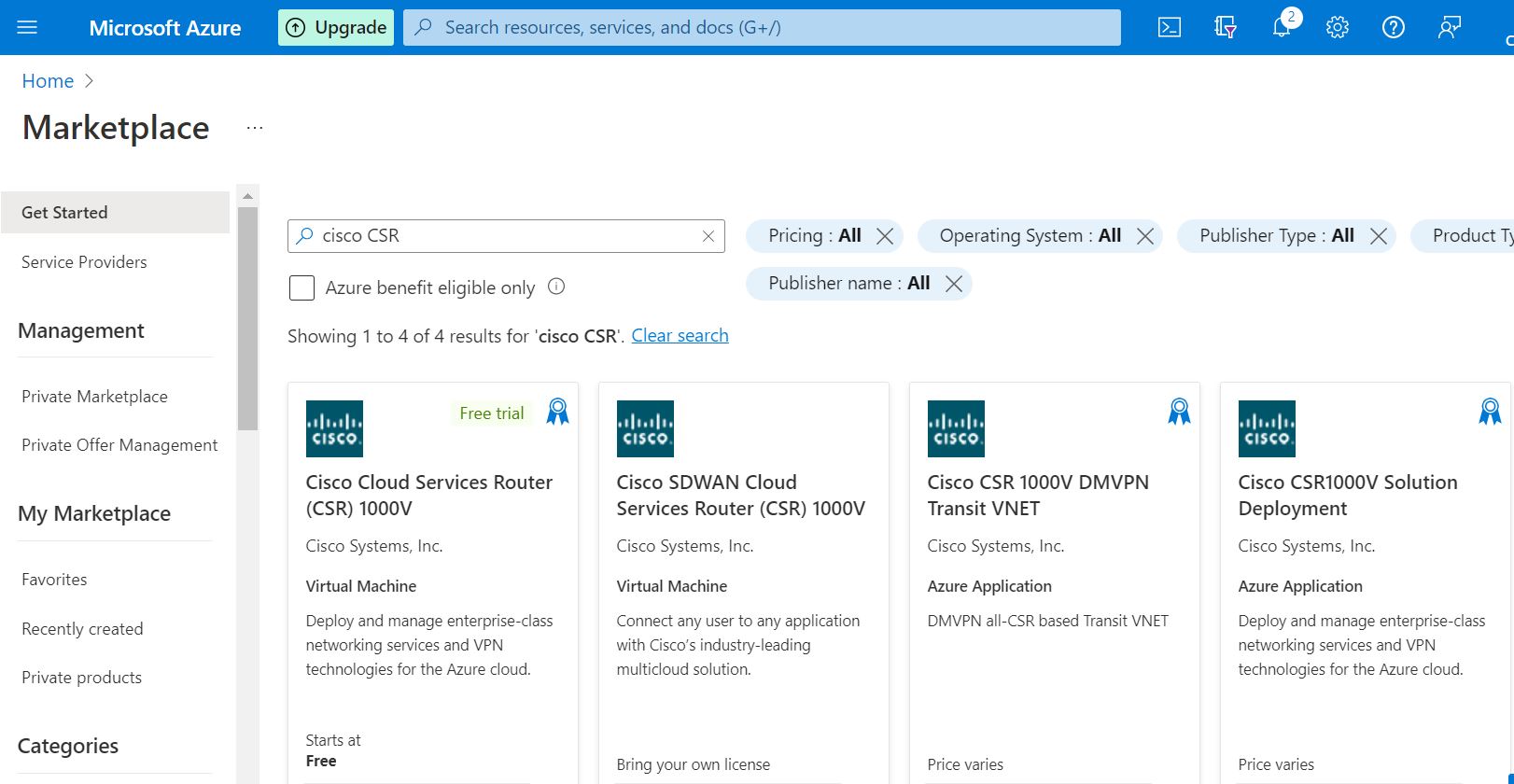Open Directories and subscriptions filter icon
This screenshot has width=1514, height=784.
pyautogui.click(x=1226, y=28)
